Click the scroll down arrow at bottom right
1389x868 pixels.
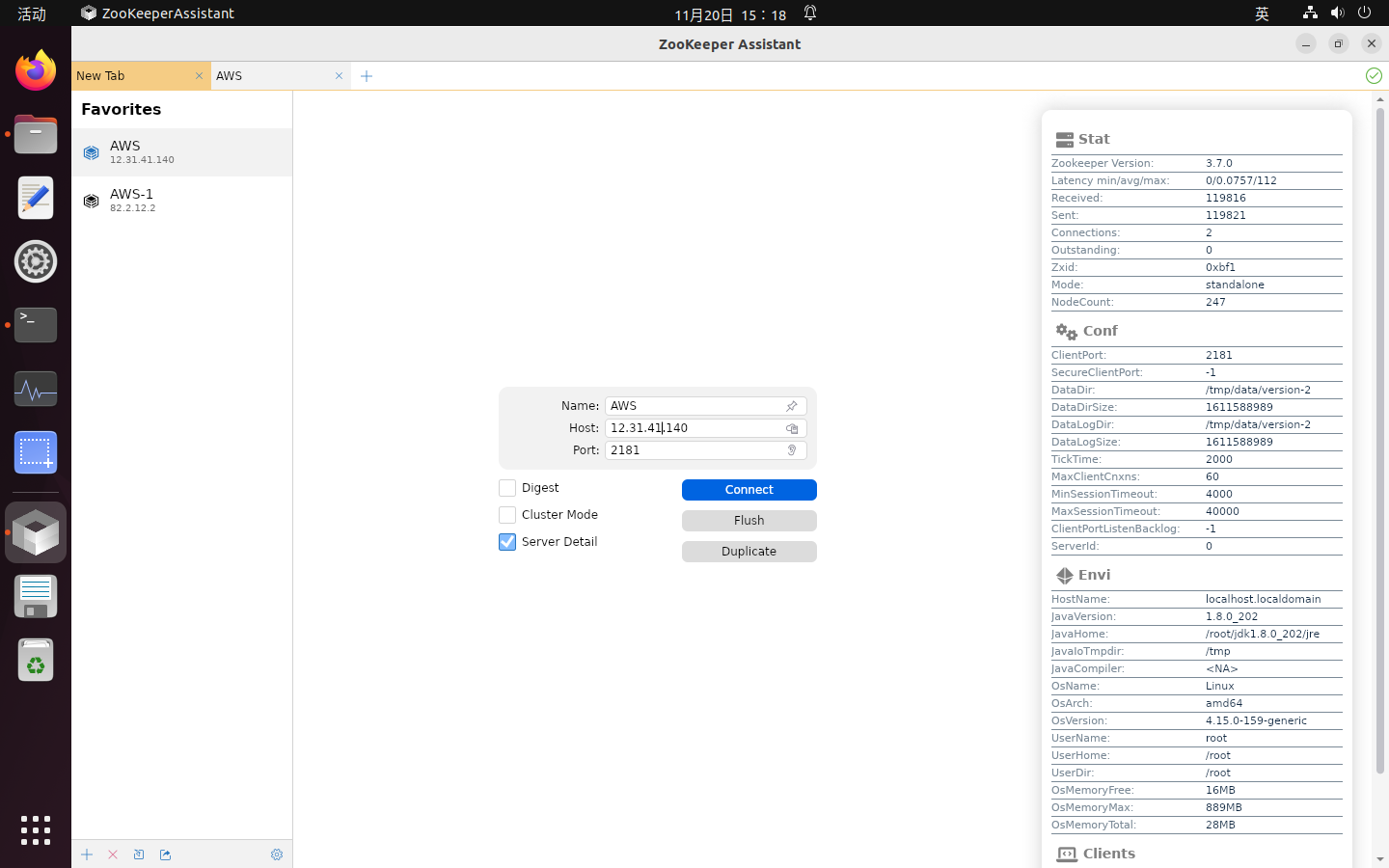pyautogui.click(x=1380, y=858)
